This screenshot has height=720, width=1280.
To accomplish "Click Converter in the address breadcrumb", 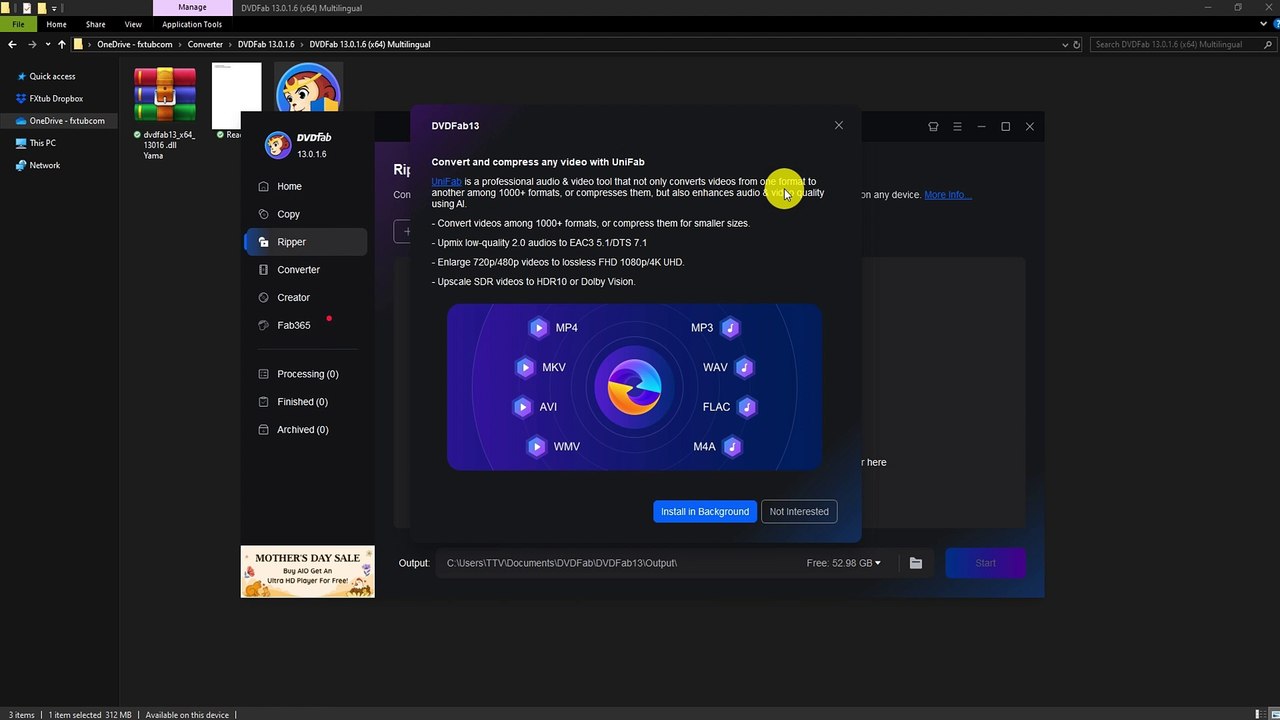I will (x=205, y=44).
